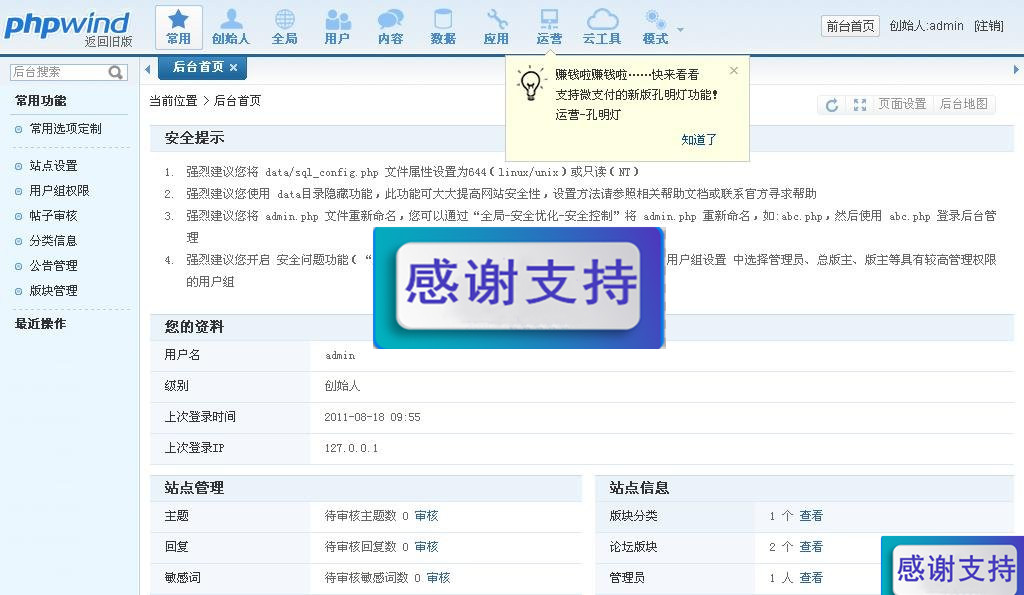Click the IP address 127.0.0.1
1024x595 pixels.
[x=351, y=448]
